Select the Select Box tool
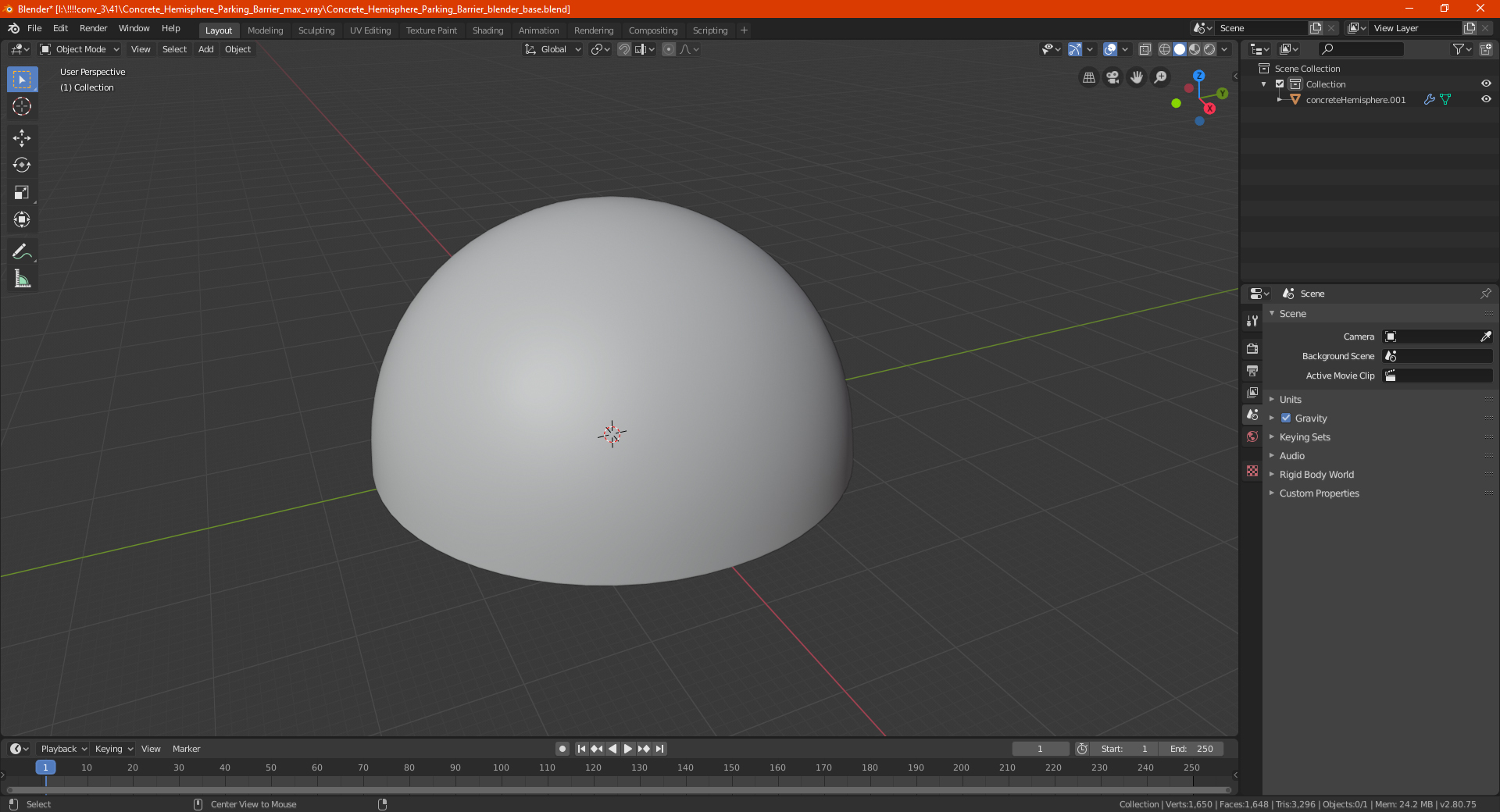Screen dimensions: 1500x812 (22, 80)
